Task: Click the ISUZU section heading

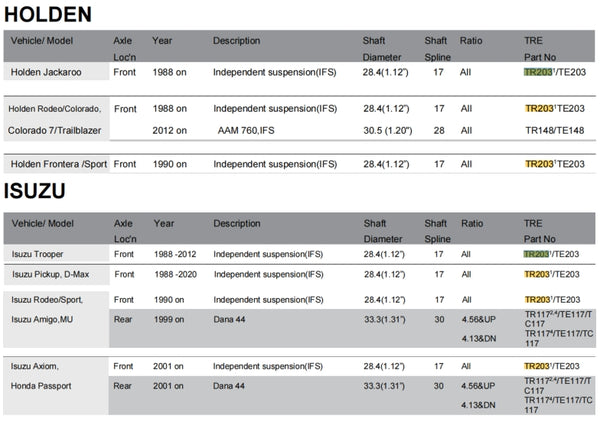Action: (38, 192)
